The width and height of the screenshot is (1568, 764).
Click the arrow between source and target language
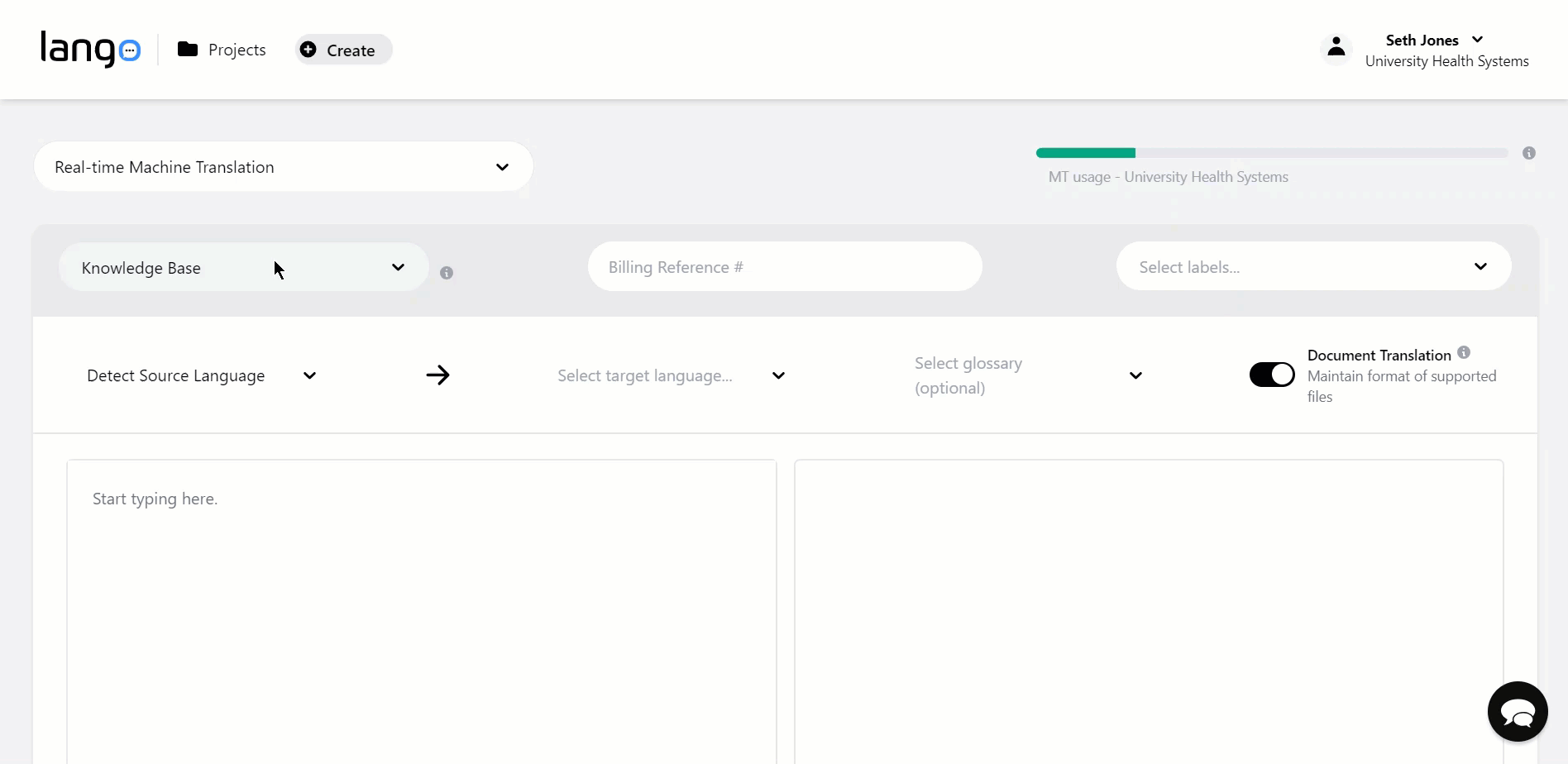pos(437,375)
